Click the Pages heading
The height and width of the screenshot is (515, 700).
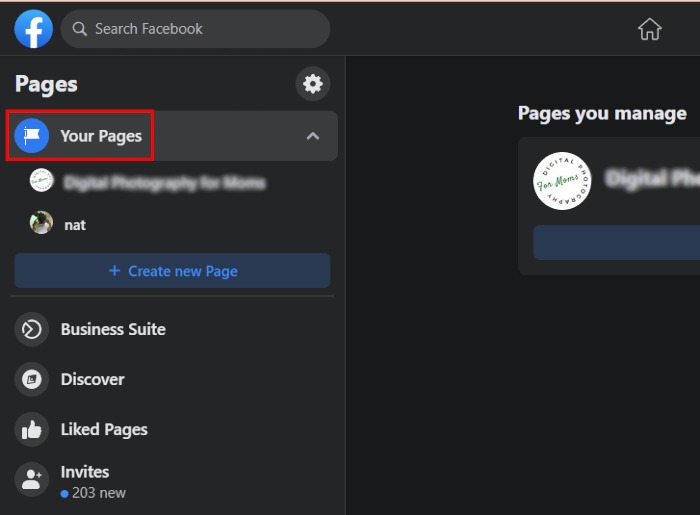pyautogui.click(x=46, y=84)
